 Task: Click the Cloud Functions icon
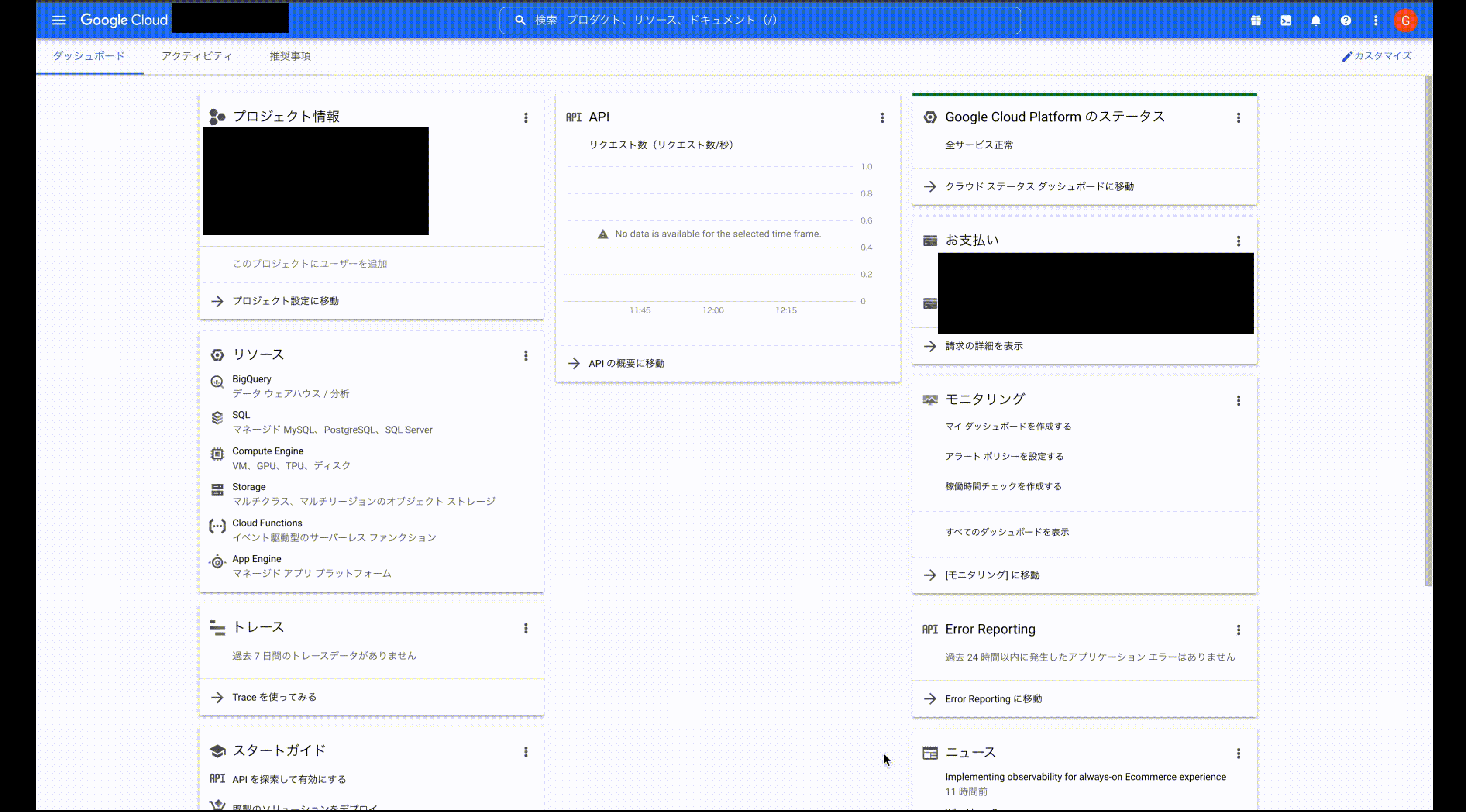[x=217, y=526]
